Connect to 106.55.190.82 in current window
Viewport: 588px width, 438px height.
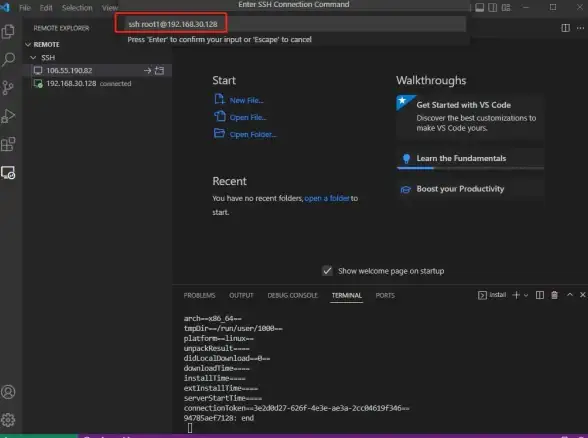(147, 70)
